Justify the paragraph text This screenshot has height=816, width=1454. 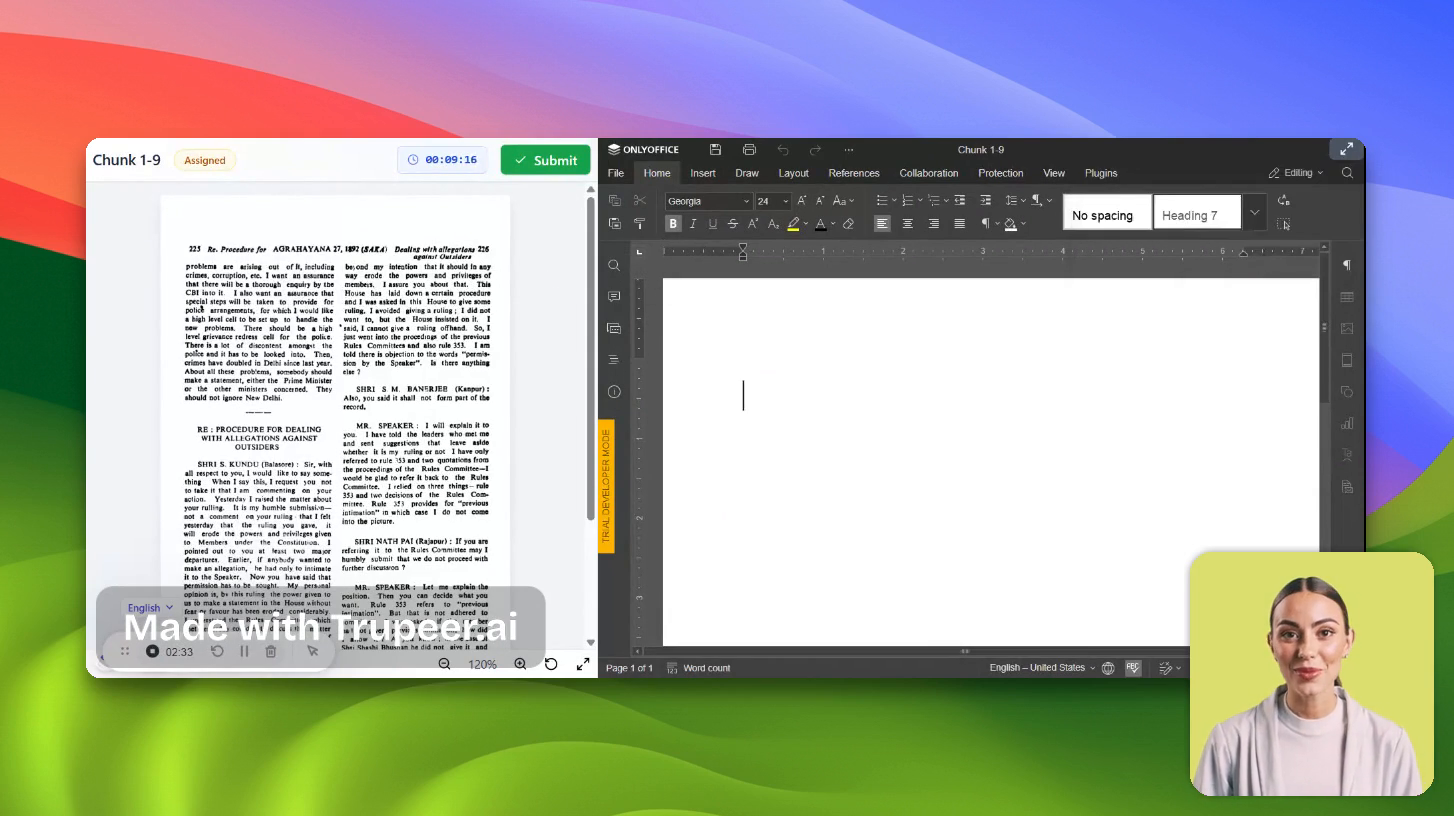[960, 224]
